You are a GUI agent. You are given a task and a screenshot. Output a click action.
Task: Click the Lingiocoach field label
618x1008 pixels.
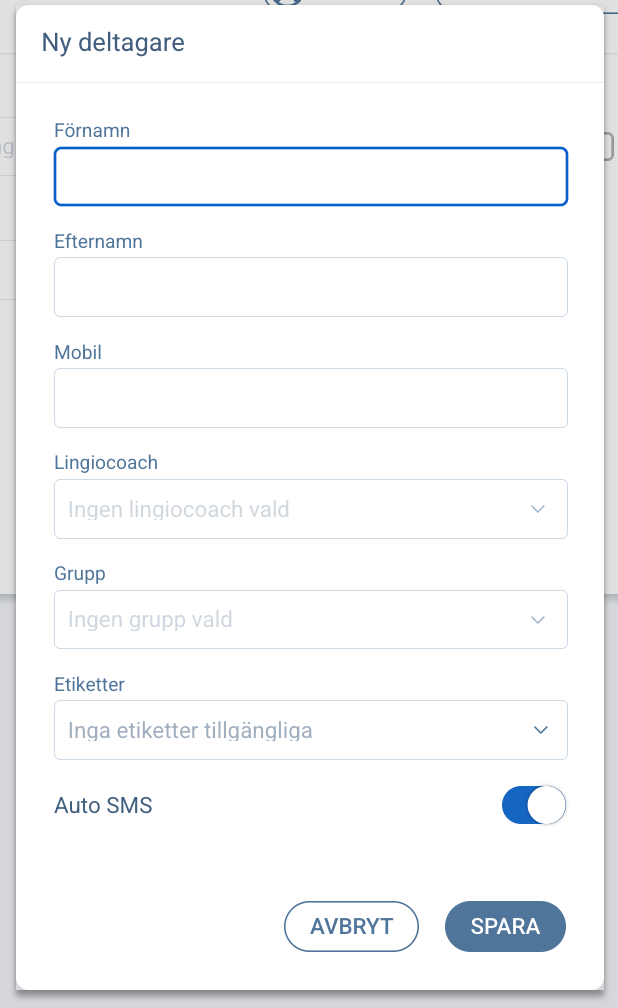click(106, 463)
